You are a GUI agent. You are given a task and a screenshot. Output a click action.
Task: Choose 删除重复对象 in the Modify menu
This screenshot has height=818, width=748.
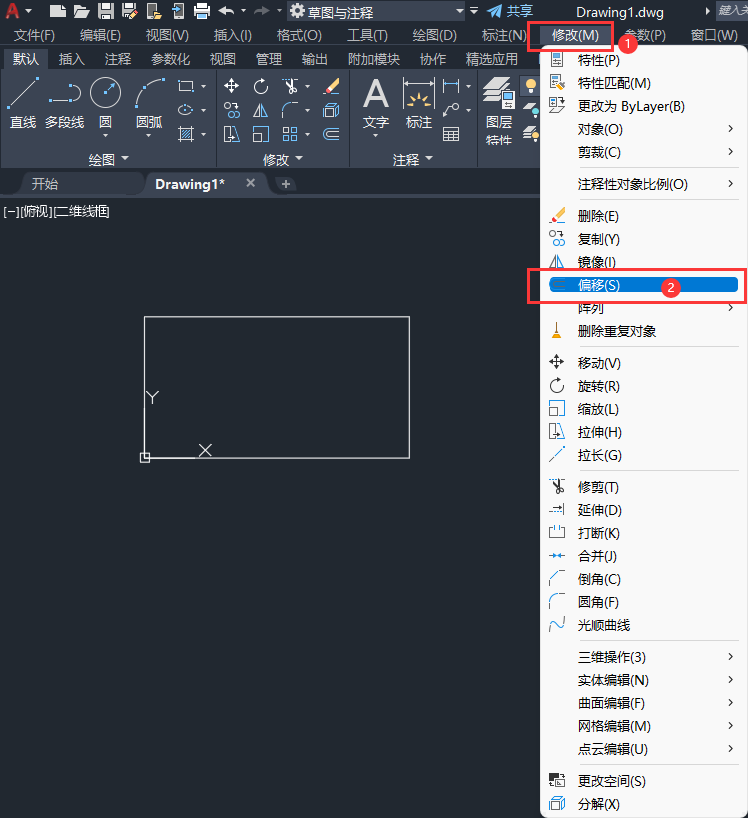[643, 331]
